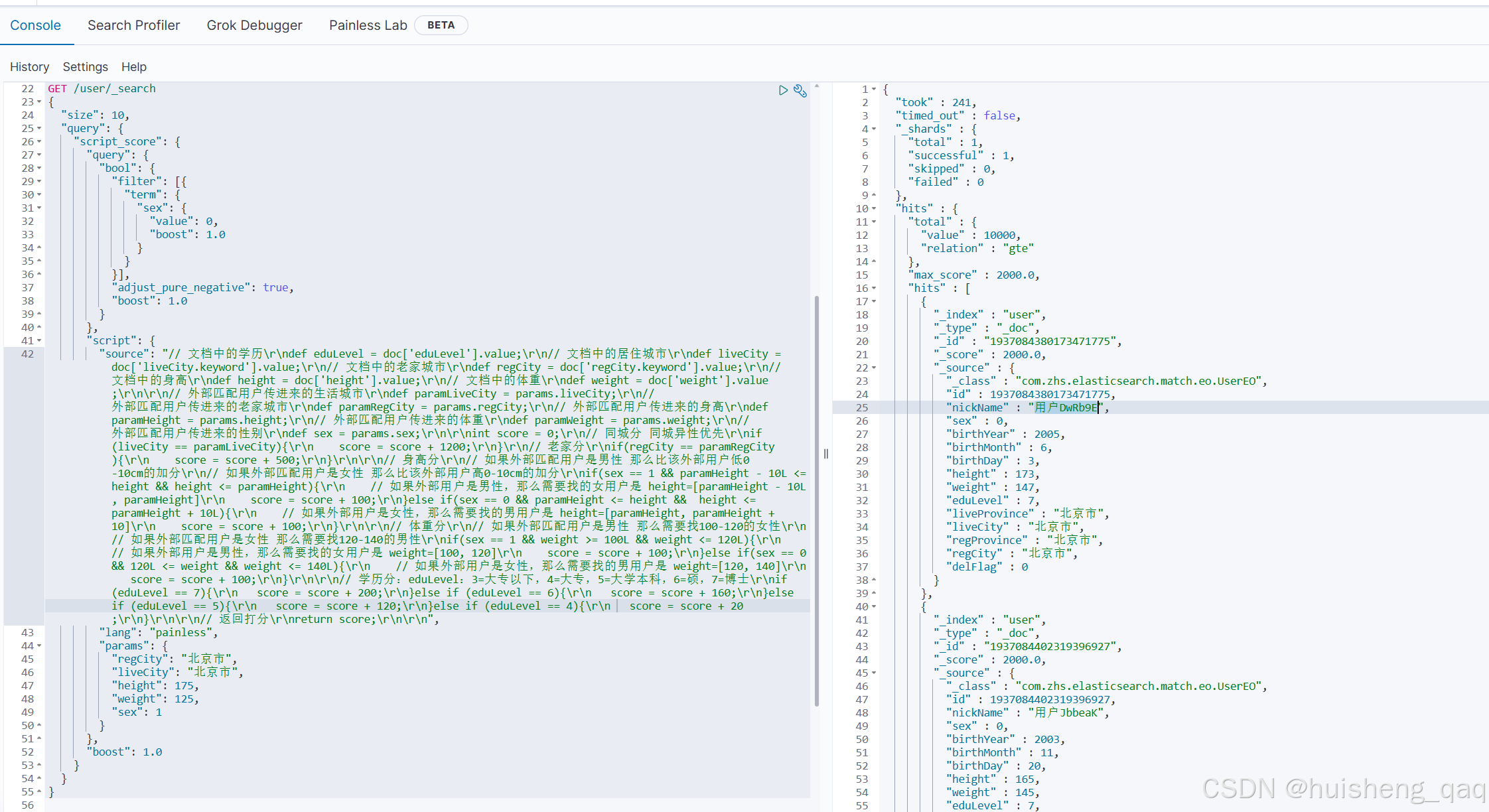Click the Help link
The height and width of the screenshot is (812, 1489).
(x=133, y=67)
